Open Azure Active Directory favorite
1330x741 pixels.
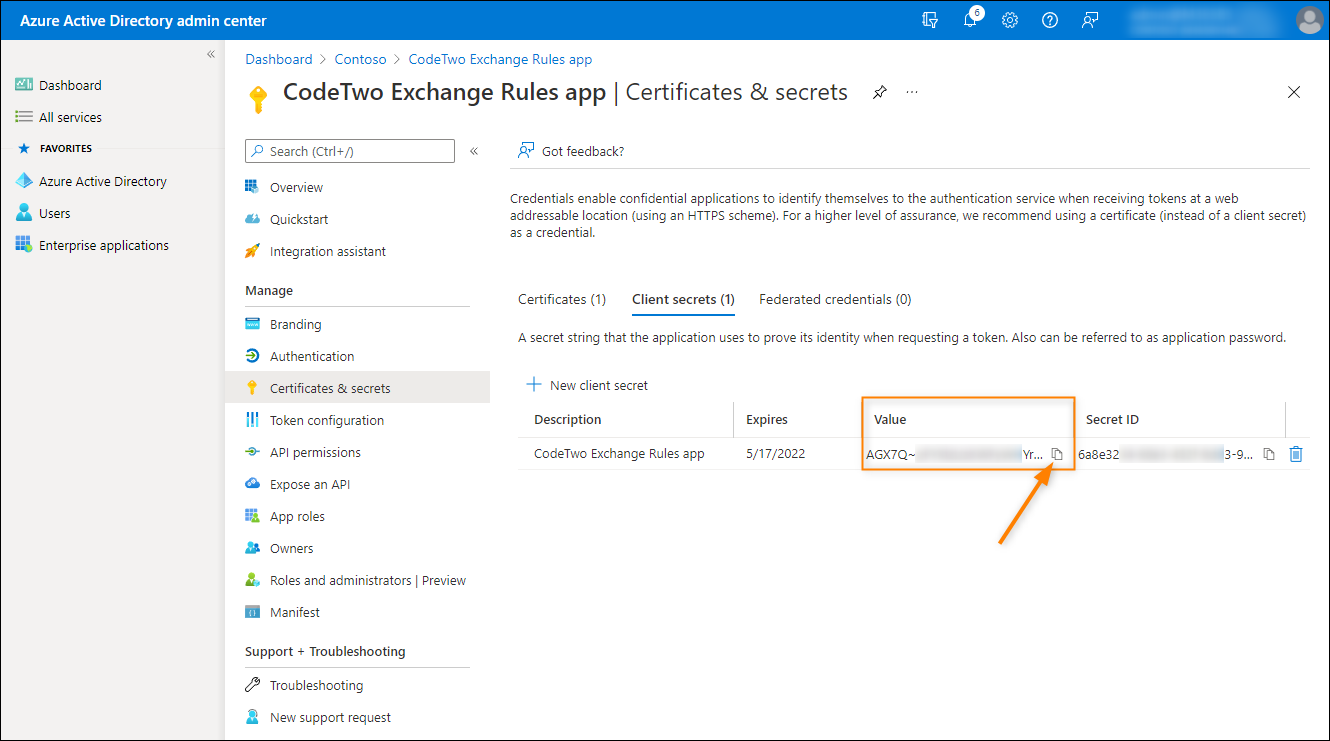tap(91, 181)
